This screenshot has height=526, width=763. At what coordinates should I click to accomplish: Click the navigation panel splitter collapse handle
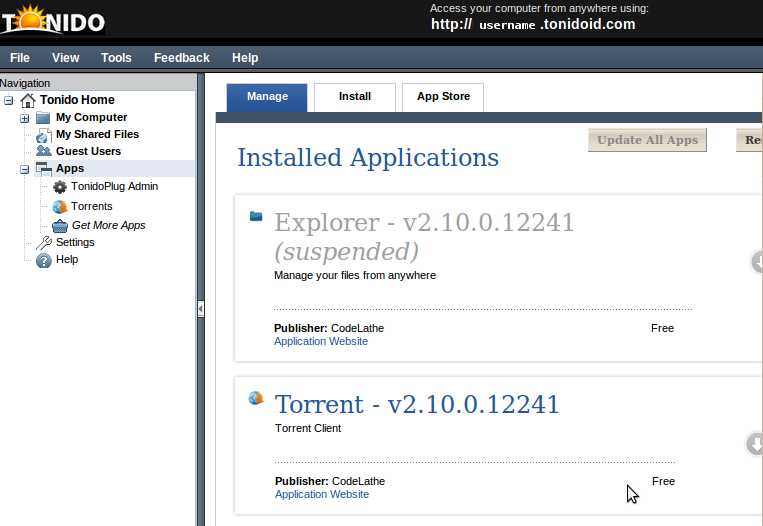pos(200,309)
